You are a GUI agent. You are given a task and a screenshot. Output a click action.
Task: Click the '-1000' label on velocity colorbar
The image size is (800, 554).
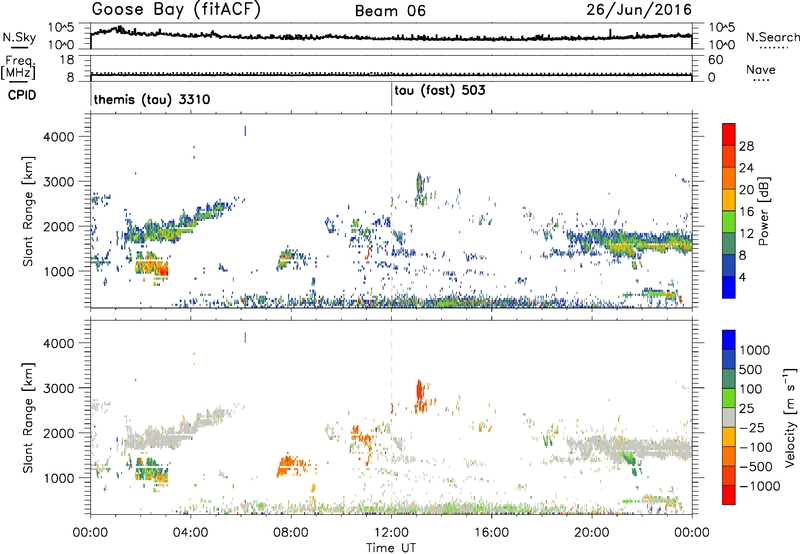tap(759, 486)
